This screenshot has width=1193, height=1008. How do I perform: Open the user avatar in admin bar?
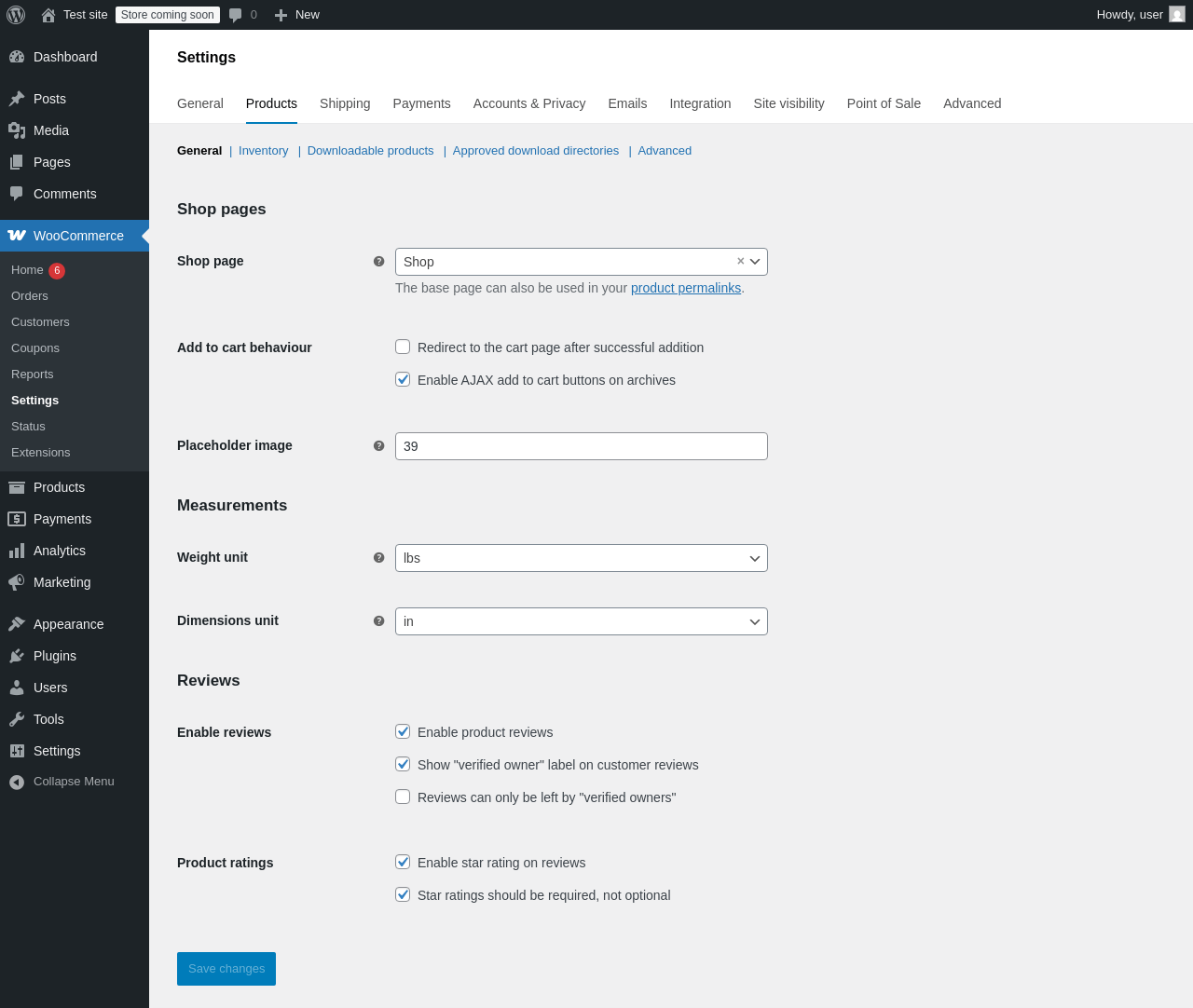pos(1177,15)
